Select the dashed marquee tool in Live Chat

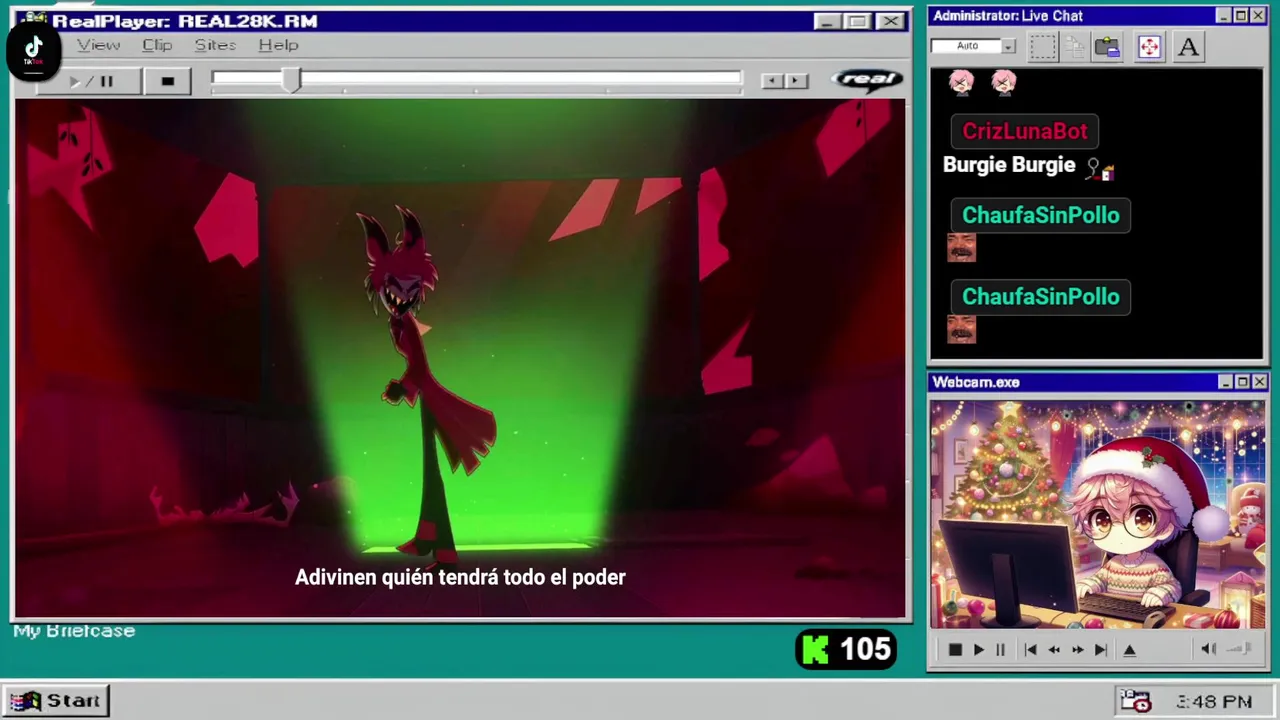[x=1042, y=47]
